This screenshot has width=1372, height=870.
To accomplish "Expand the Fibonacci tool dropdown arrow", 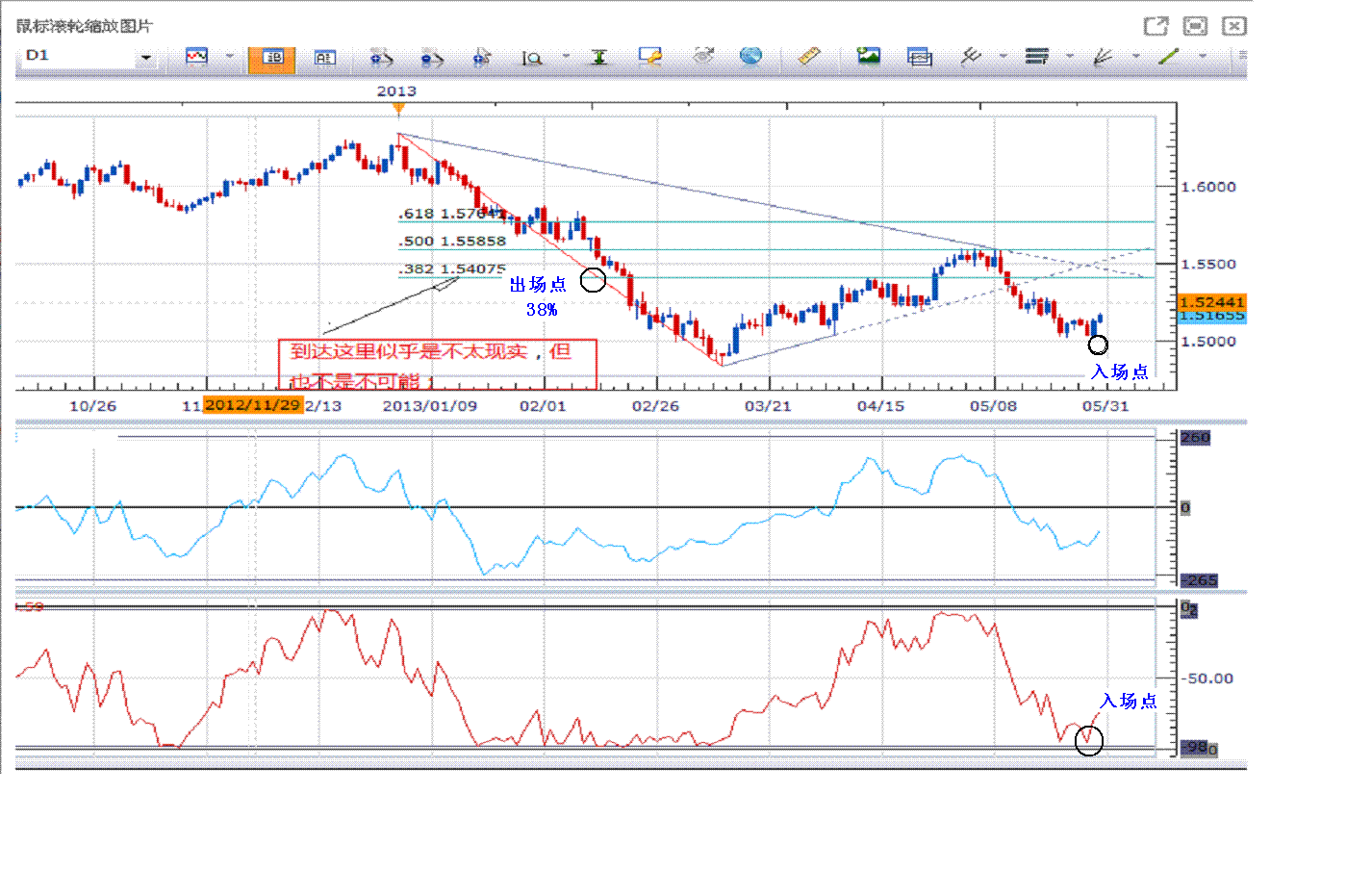I will 1069,57.
